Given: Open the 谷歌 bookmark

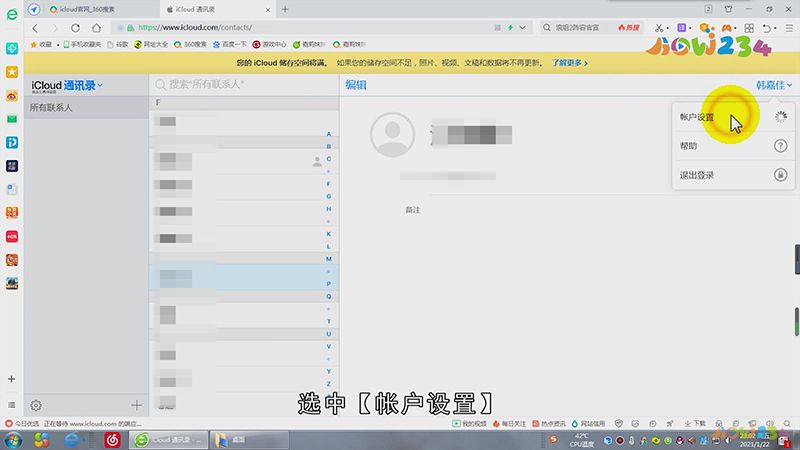Looking at the screenshot, I should [118, 44].
